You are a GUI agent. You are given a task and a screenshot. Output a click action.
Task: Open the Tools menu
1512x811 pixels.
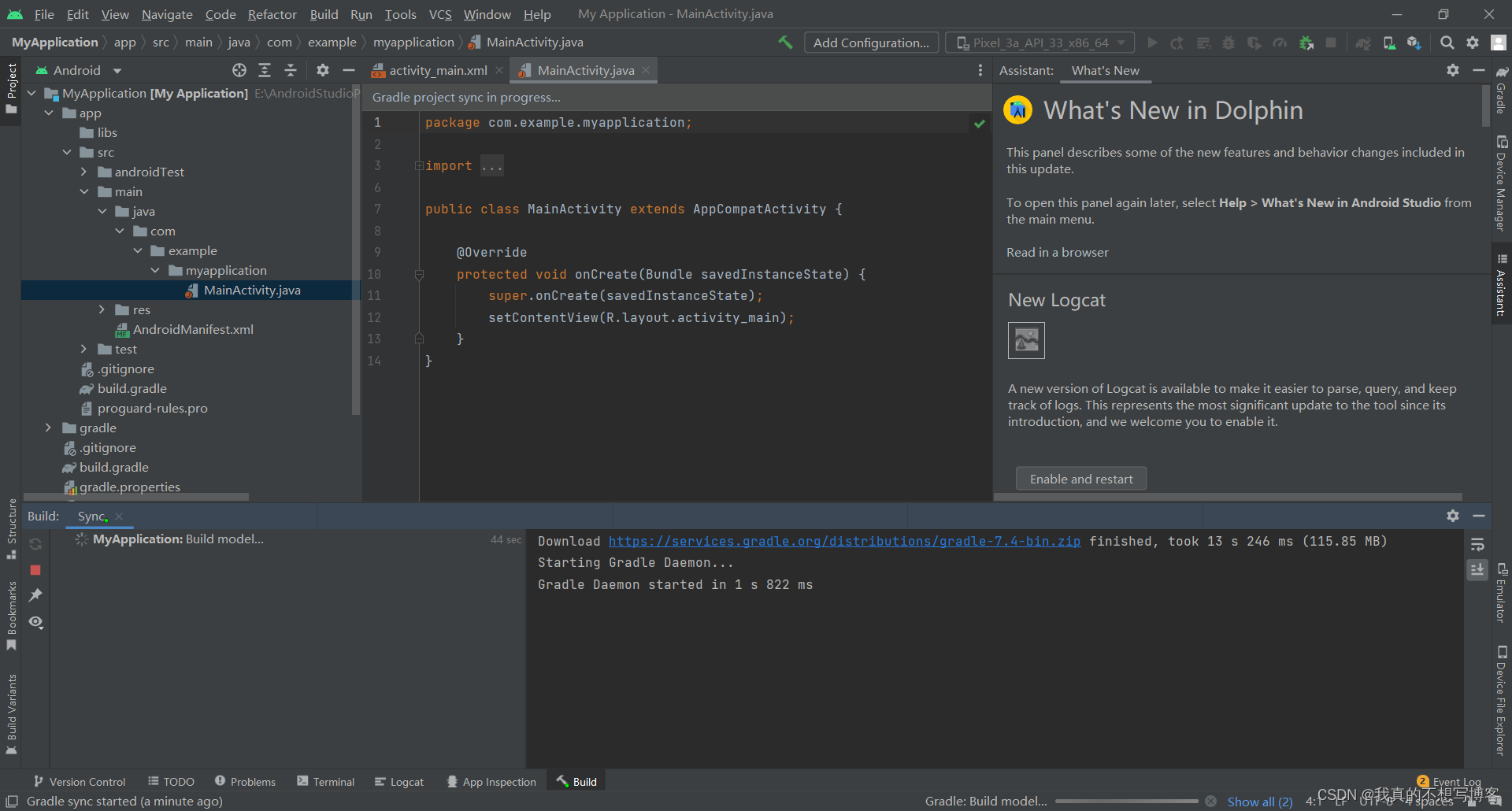pyautogui.click(x=400, y=14)
